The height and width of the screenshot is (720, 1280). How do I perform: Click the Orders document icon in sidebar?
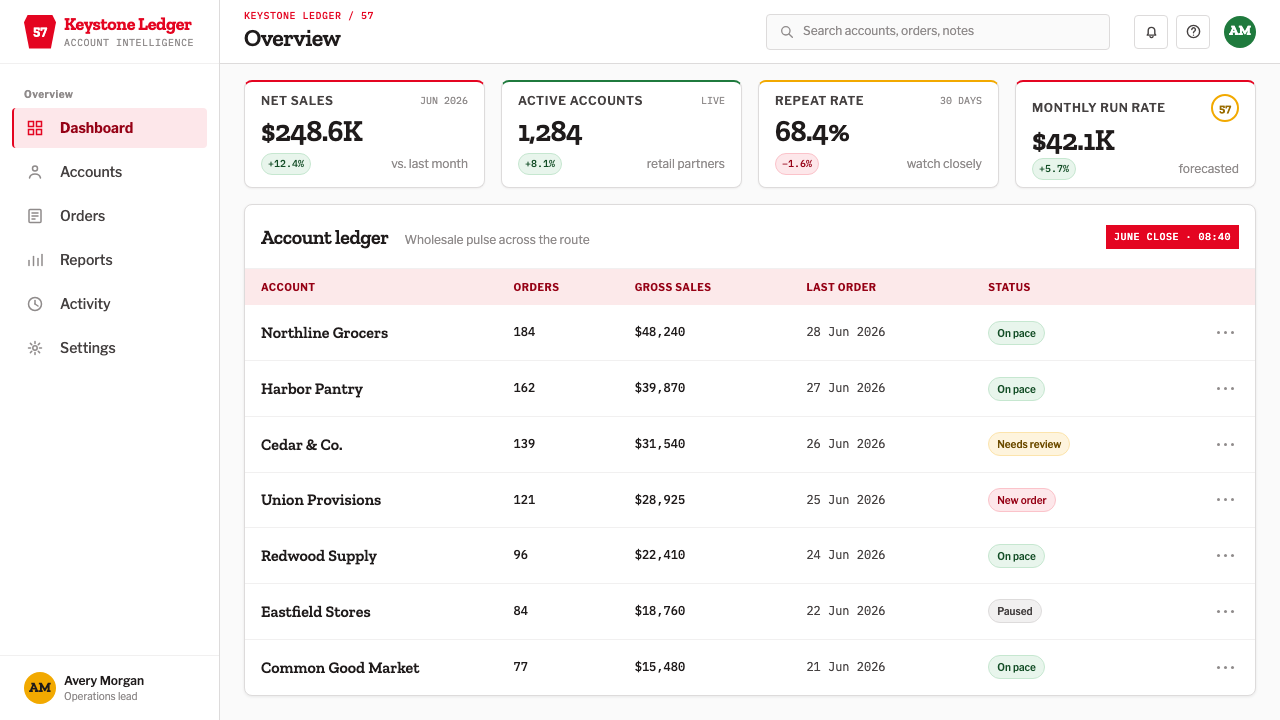pyautogui.click(x=35, y=216)
